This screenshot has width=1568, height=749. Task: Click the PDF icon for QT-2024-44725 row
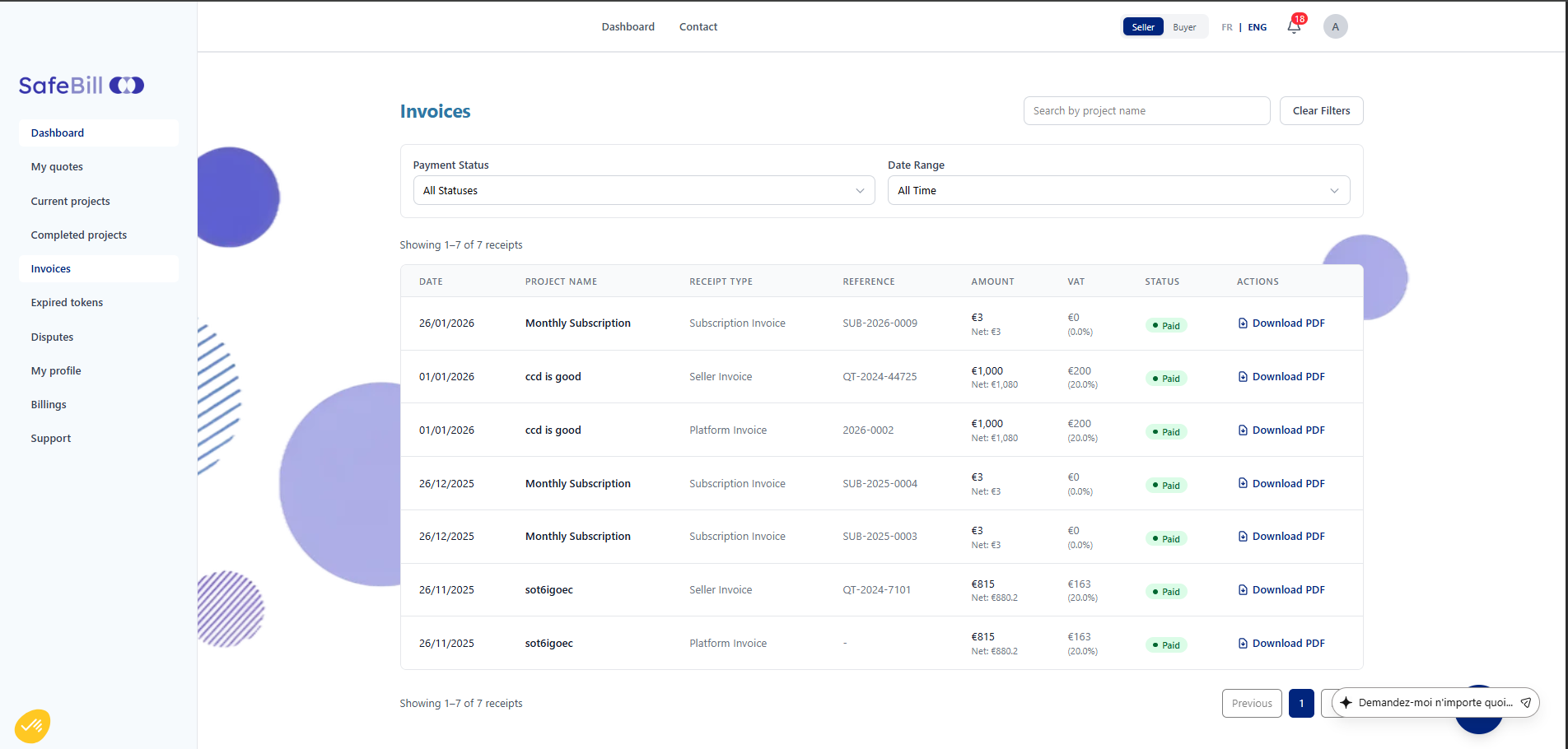pyautogui.click(x=1243, y=377)
